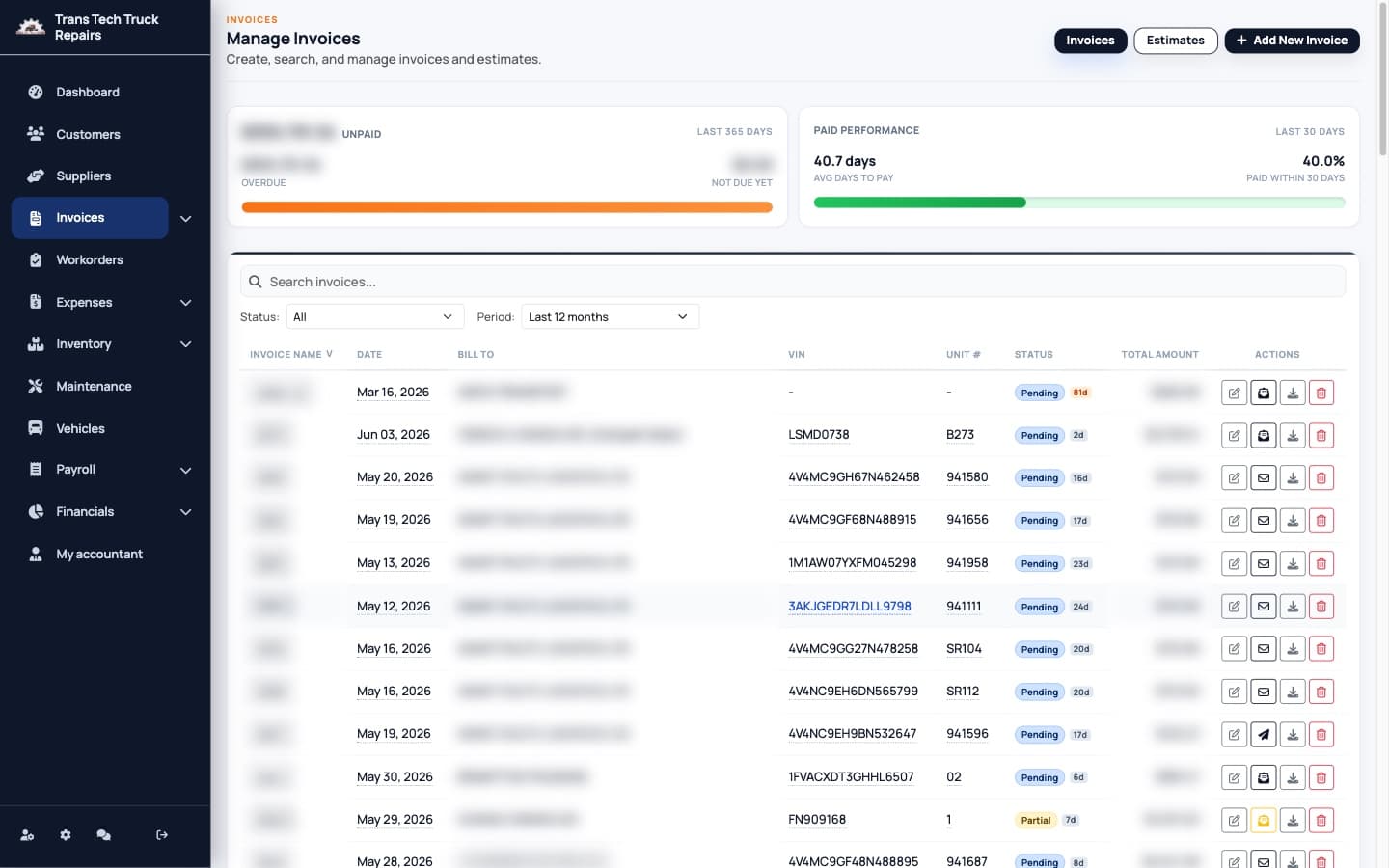Expand the Expenses sidebar submenu chevron
Image resolution: width=1389 pixels, height=868 pixels.
[186, 303]
